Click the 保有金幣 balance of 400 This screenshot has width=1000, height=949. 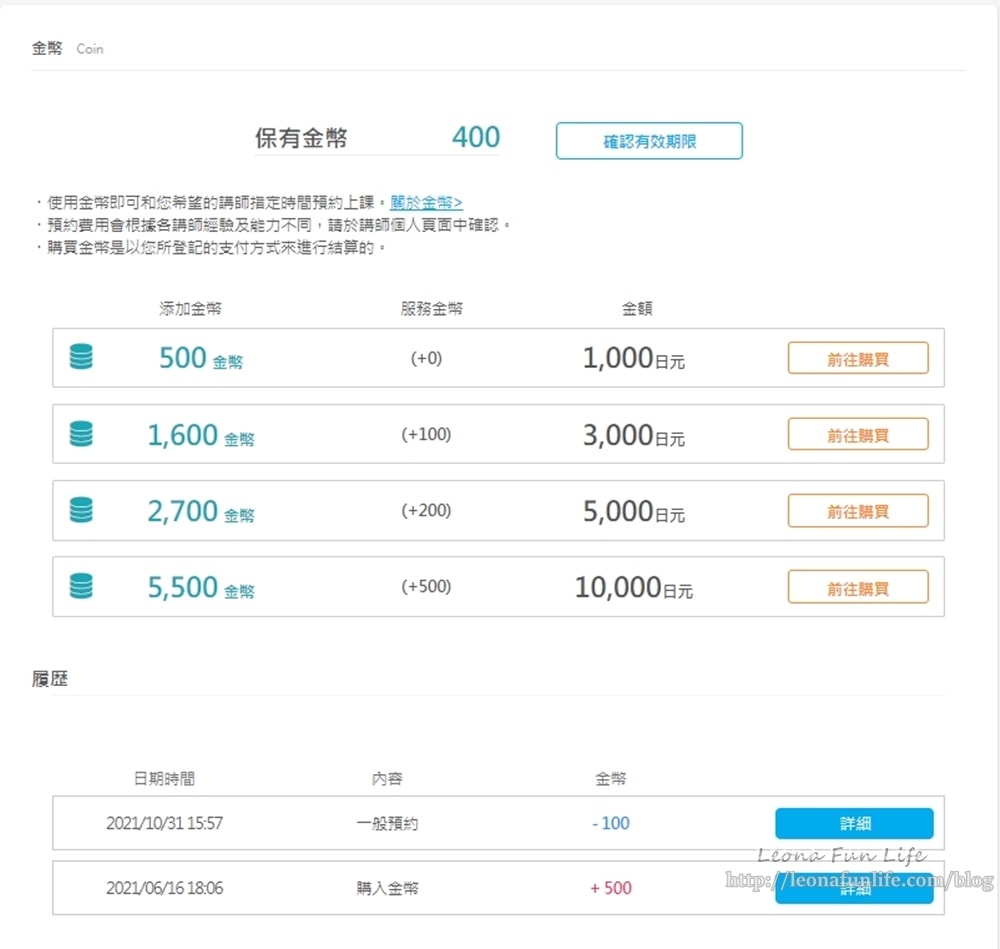475,138
